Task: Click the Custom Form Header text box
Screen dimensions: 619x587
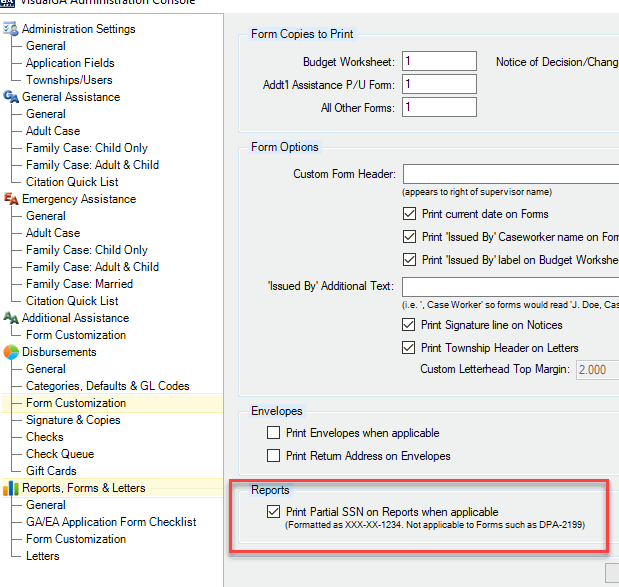Action: 511,174
